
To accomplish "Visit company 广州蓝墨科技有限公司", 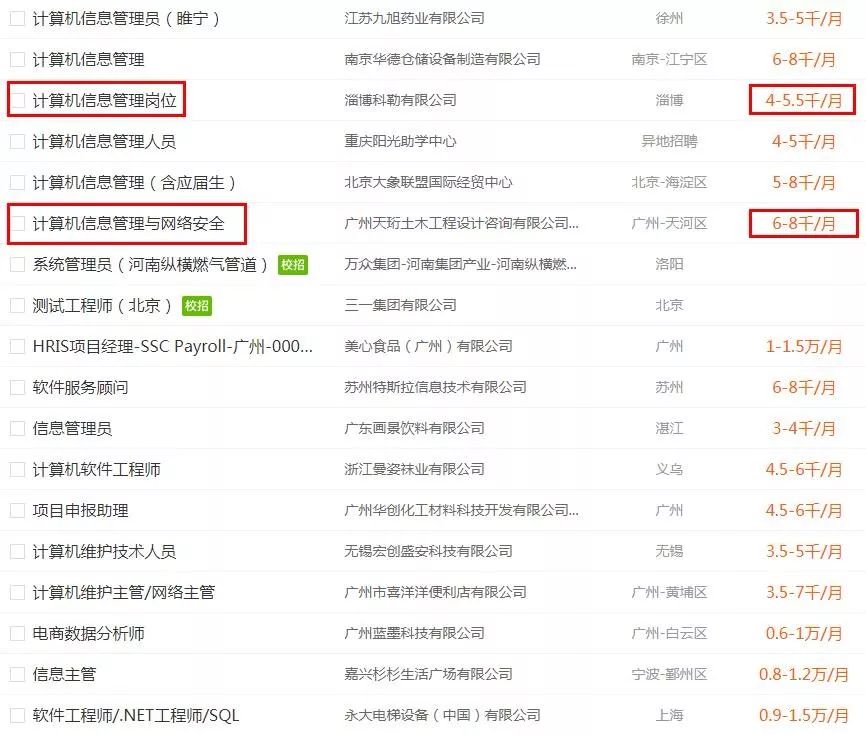I will [414, 633].
